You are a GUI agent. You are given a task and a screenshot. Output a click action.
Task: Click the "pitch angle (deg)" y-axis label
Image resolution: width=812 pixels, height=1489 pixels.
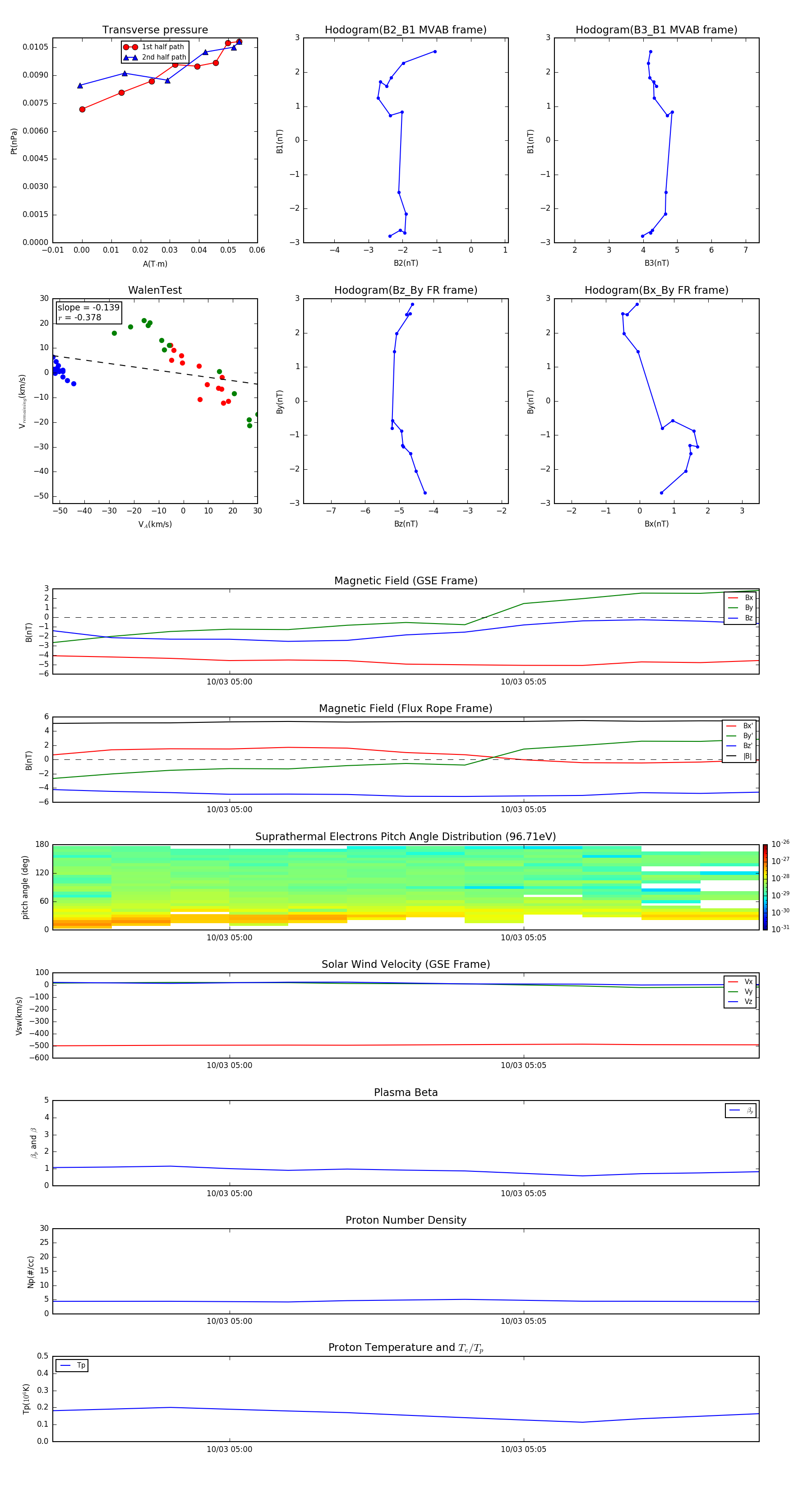point(25,888)
